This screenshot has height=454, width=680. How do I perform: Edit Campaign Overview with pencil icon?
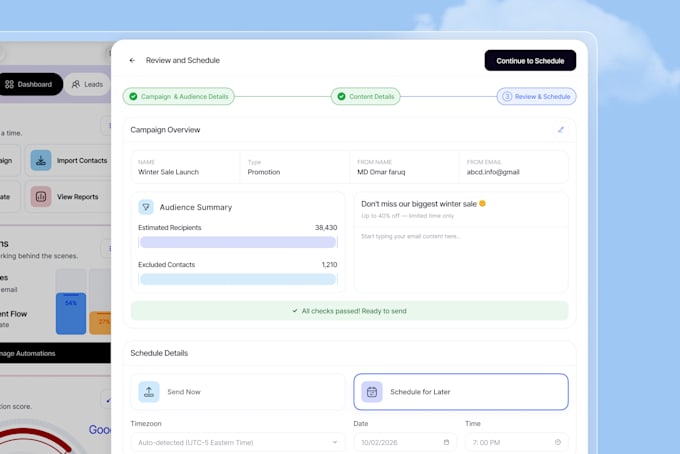(x=561, y=130)
